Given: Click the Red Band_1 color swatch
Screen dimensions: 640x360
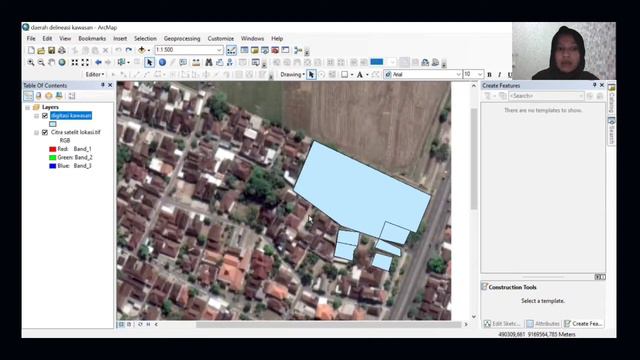Looking at the screenshot, I should (x=52, y=149).
